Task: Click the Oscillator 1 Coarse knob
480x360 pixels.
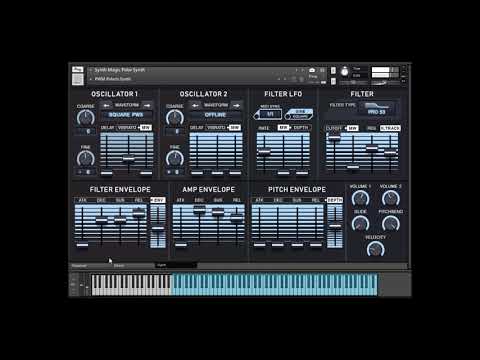Action: click(x=86, y=118)
